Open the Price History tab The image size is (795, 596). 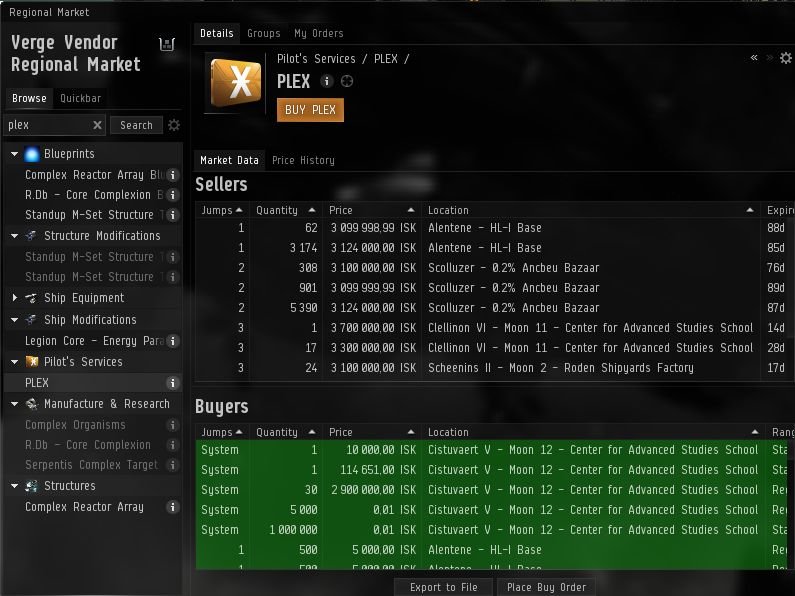pyautogui.click(x=303, y=161)
